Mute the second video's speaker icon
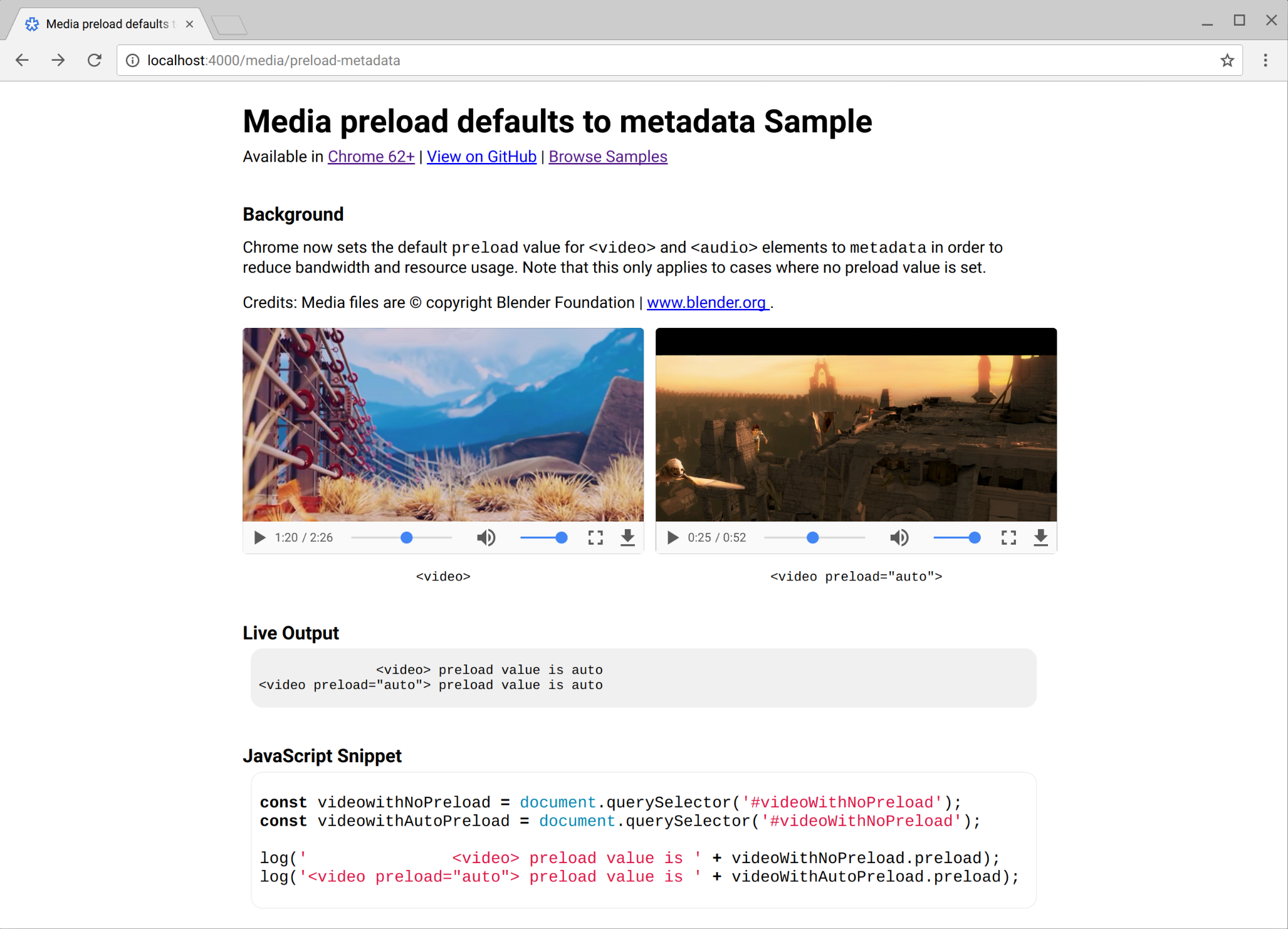This screenshot has height=929, width=1288. (x=899, y=537)
